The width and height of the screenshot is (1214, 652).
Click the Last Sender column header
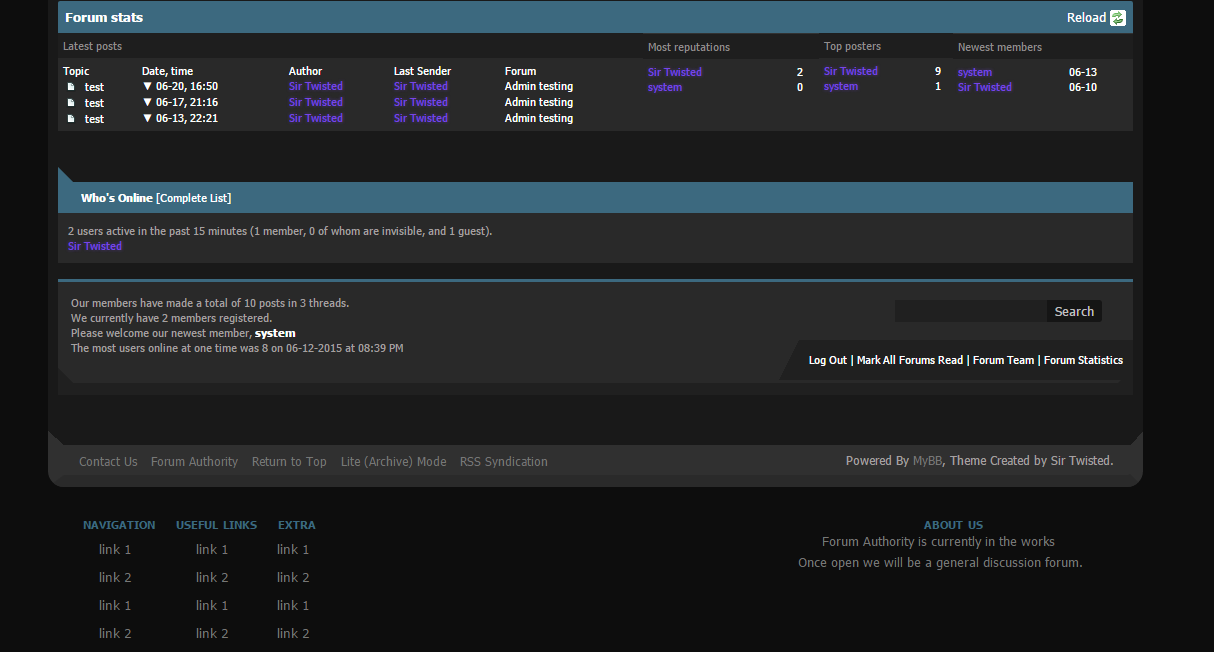click(422, 71)
